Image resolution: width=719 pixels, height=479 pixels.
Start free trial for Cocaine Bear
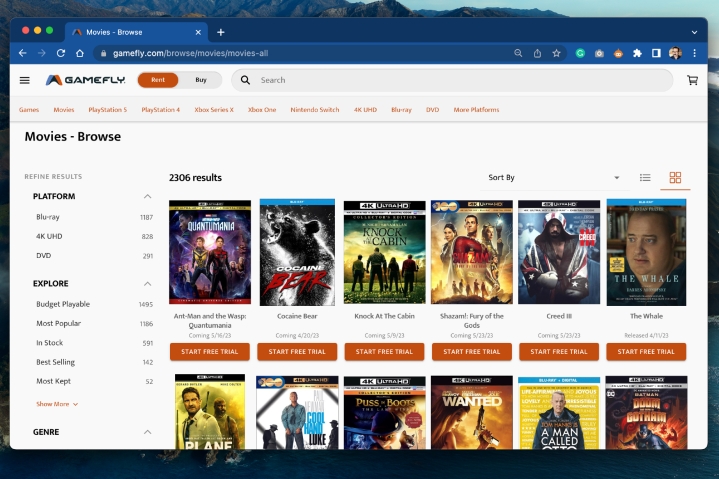pos(297,352)
